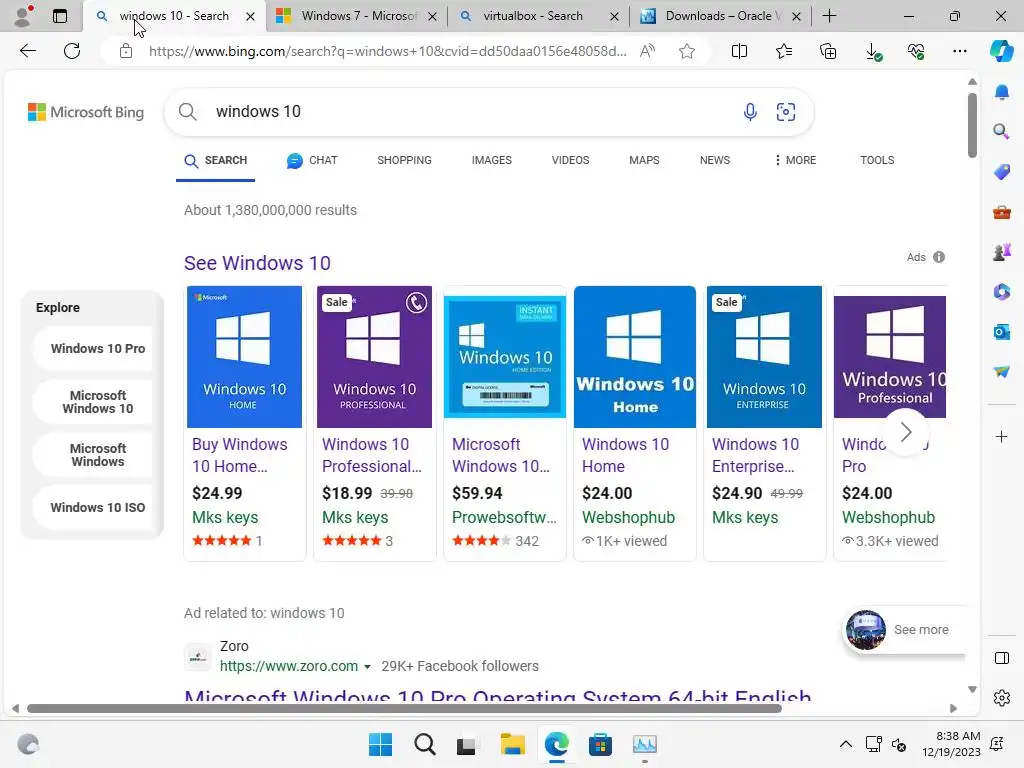Open the Collections icon
The width and height of the screenshot is (1024, 768).
[x=828, y=51]
